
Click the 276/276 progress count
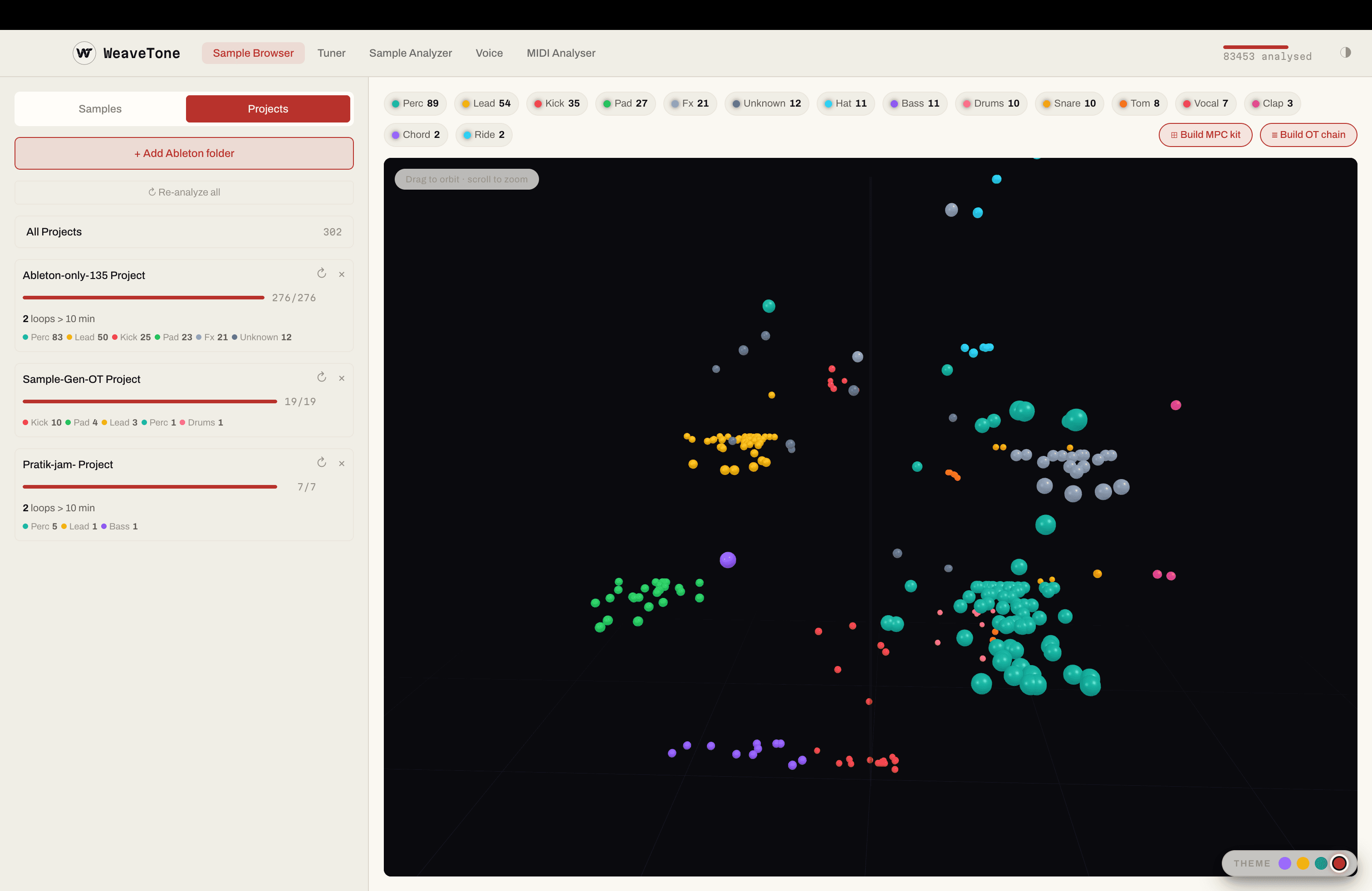294,298
